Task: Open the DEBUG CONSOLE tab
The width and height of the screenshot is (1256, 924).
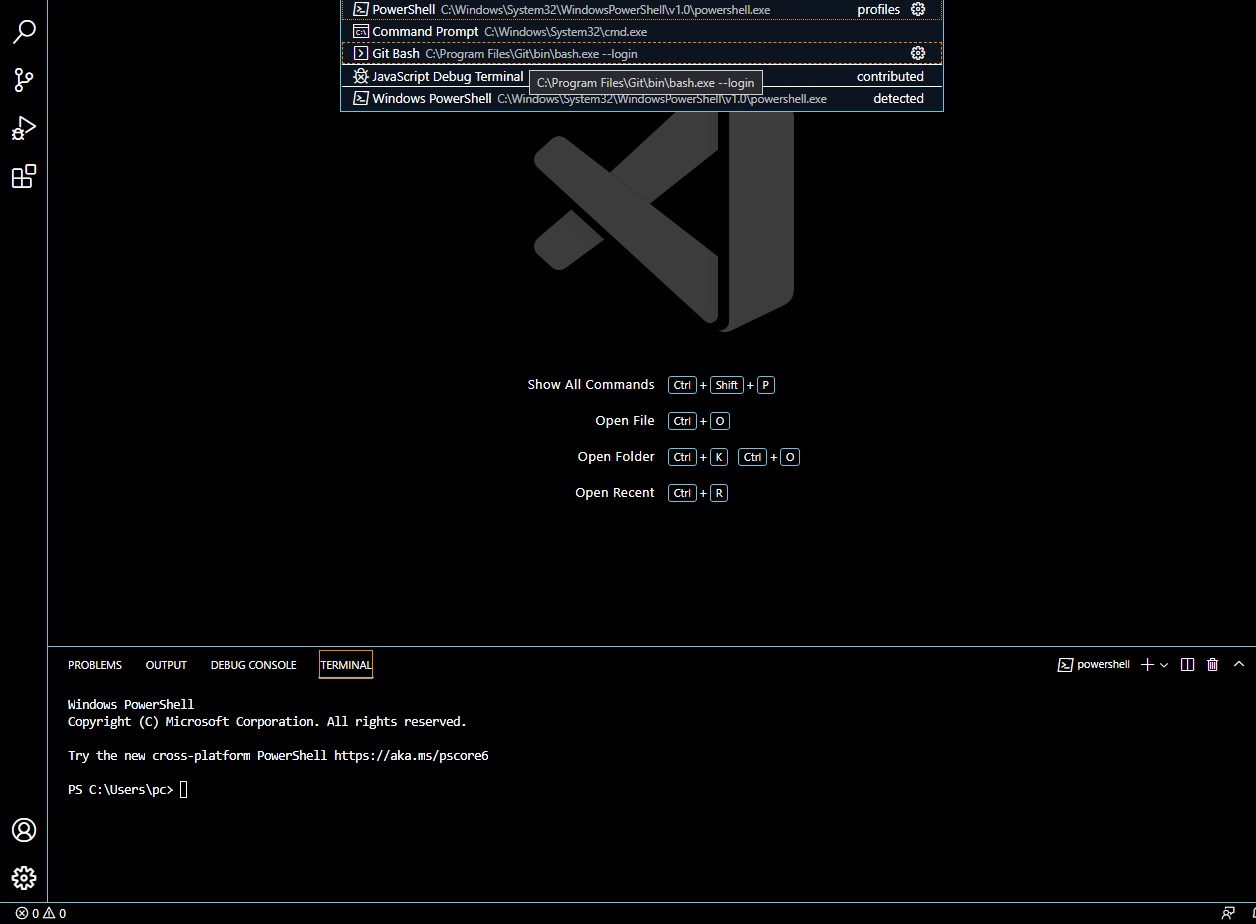Action: 253,664
